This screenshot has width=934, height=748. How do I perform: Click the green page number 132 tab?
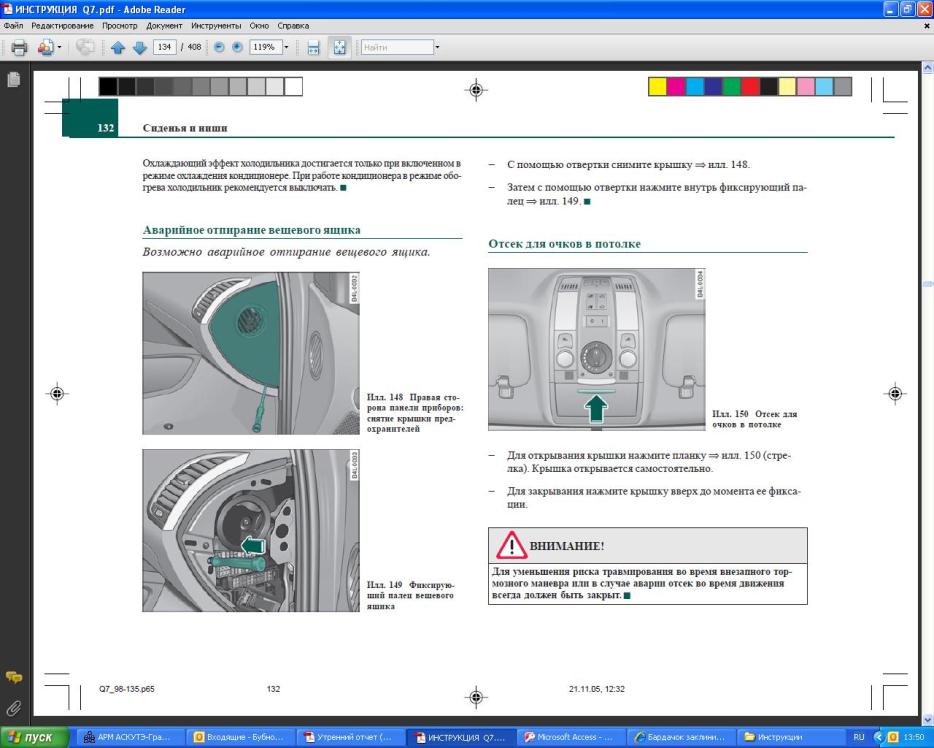pos(90,118)
